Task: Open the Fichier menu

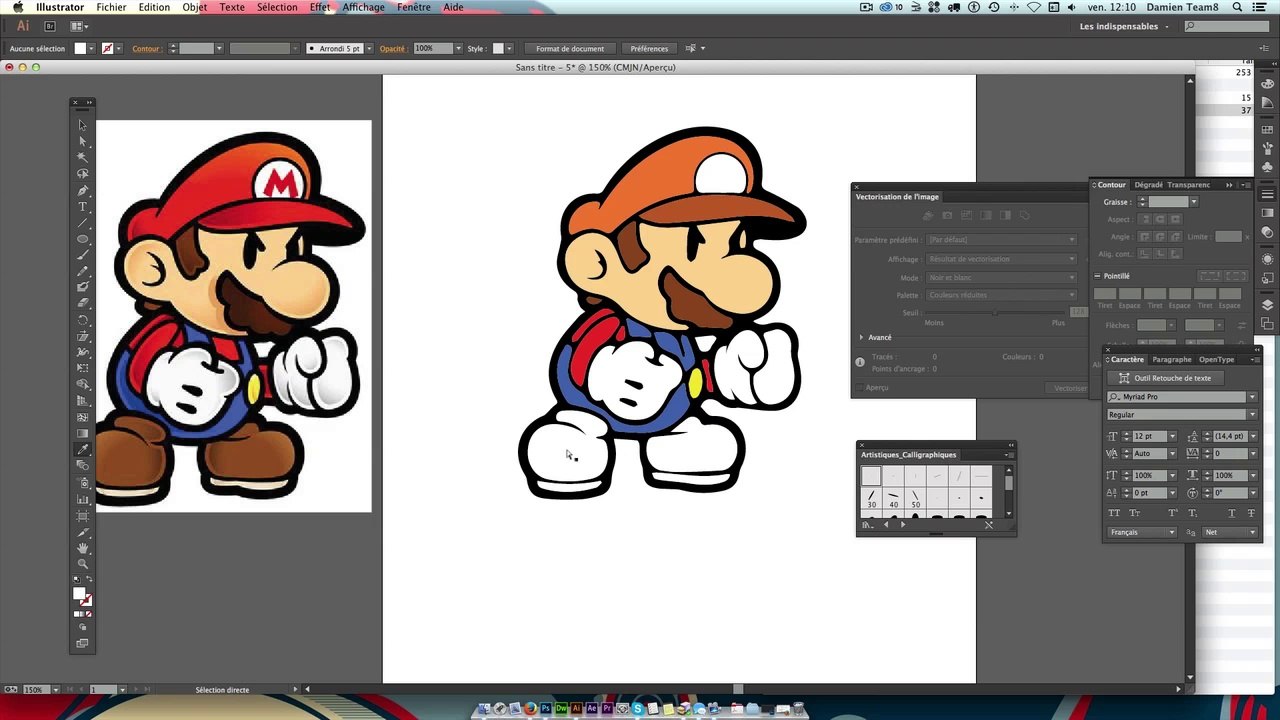Action: click(x=111, y=7)
